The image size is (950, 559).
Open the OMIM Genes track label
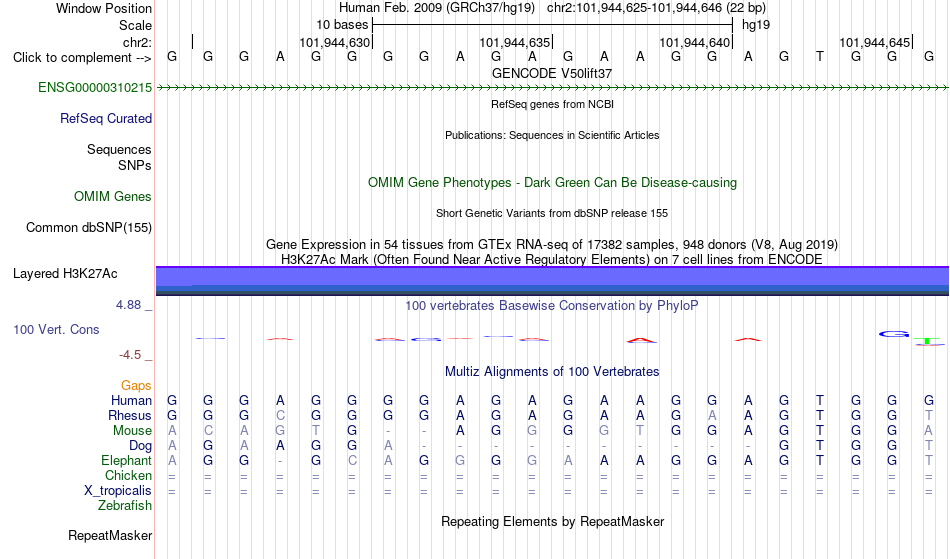112,197
